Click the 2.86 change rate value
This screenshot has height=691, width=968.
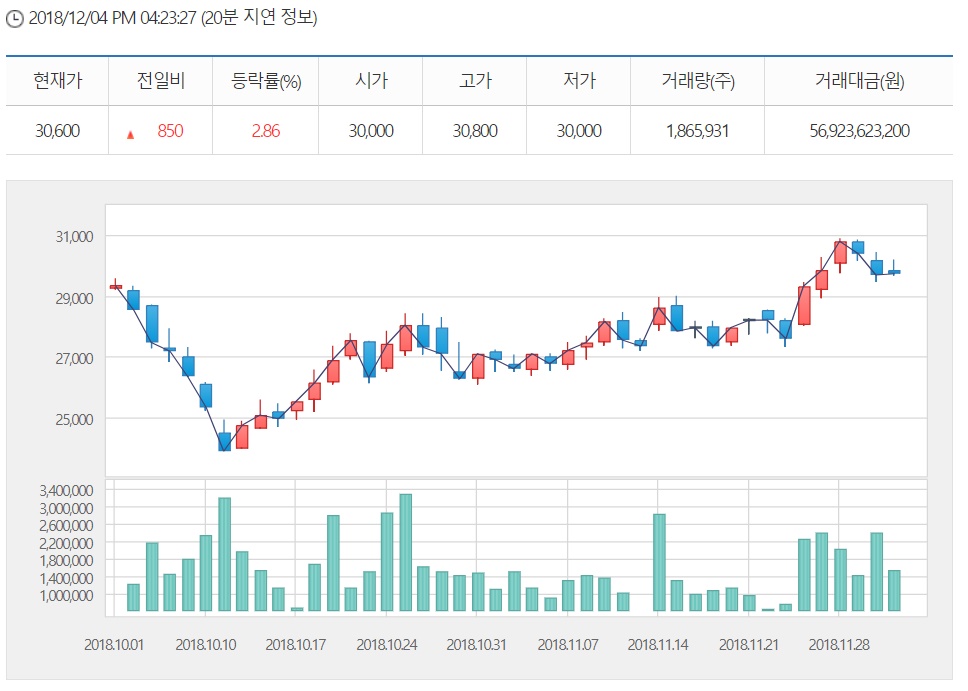click(266, 131)
